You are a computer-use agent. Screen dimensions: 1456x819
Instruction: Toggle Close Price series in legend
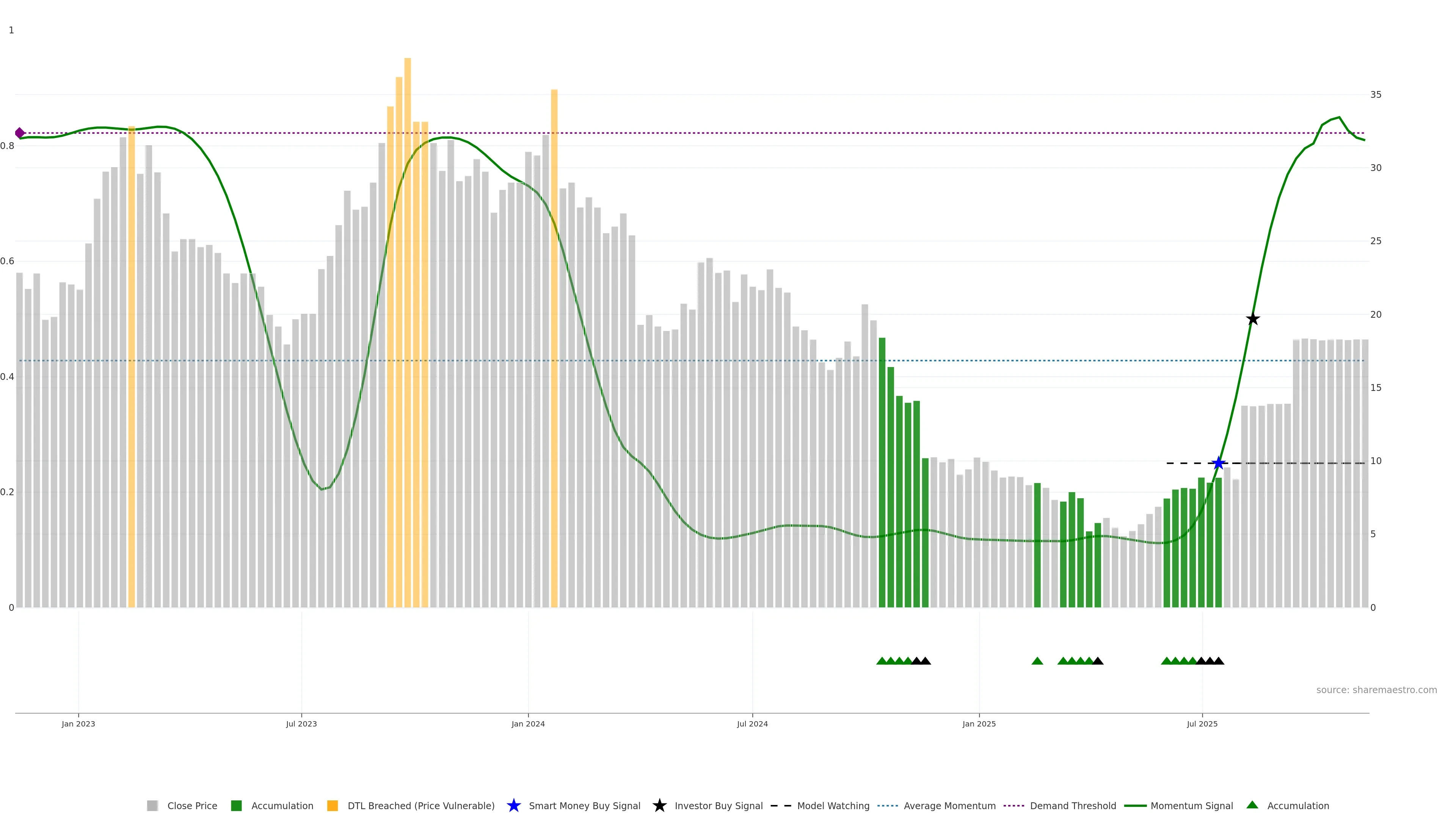pos(191,805)
